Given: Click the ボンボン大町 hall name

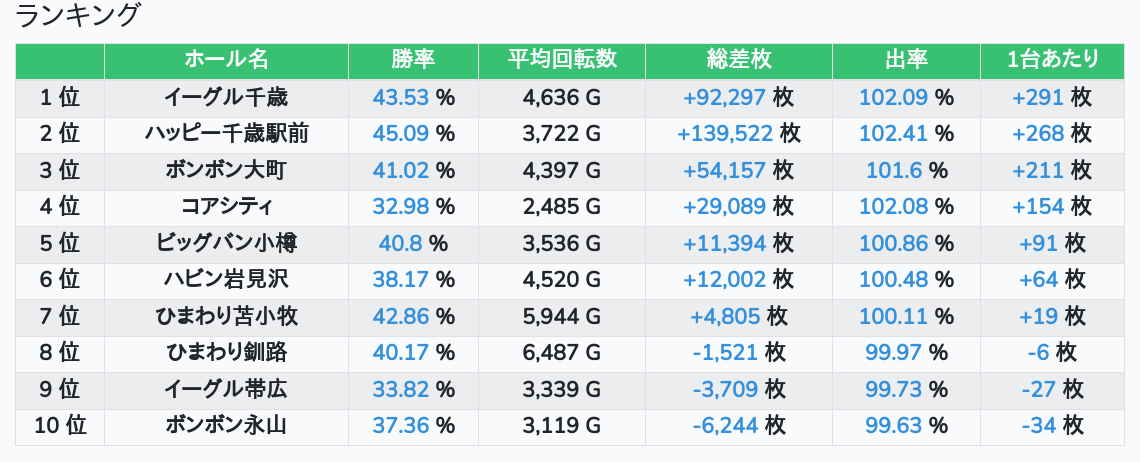Looking at the screenshot, I should [226, 170].
